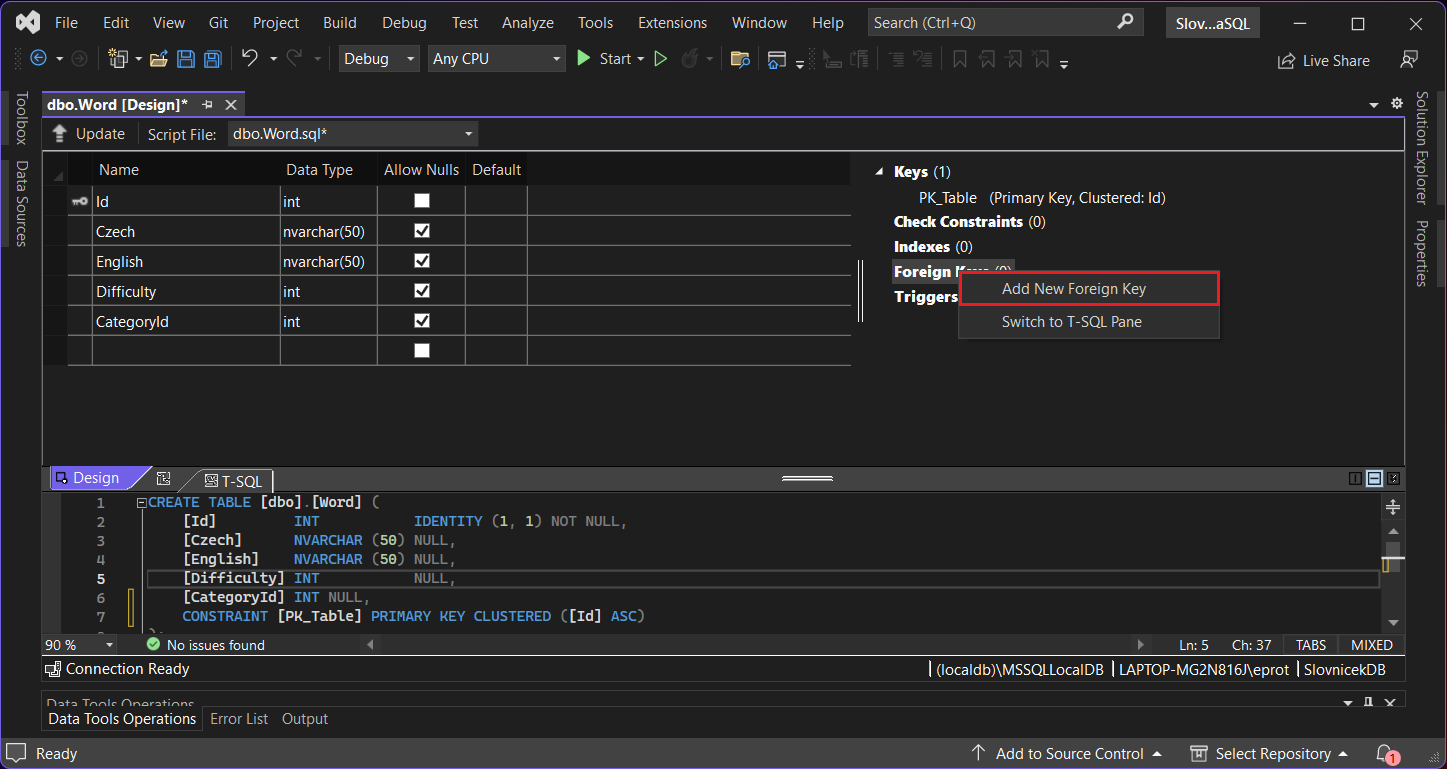Viewport: 1447px width, 769px height.
Task: Open the notifications bell in status bar
Action: click(1384, 753)
